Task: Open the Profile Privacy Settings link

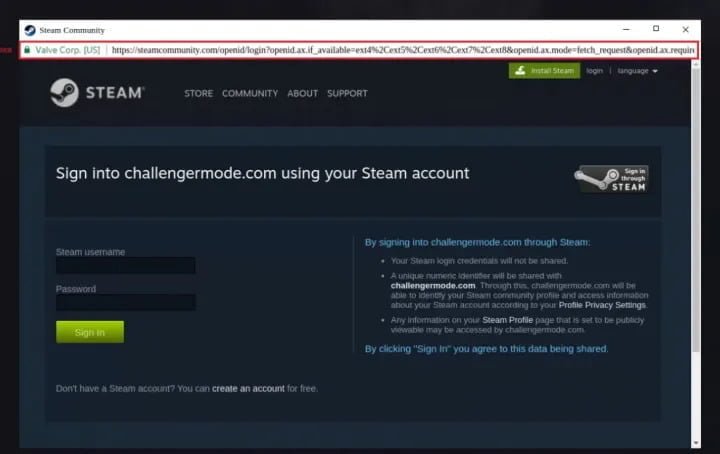Action: pyautogui.click(x=602, y=305)
